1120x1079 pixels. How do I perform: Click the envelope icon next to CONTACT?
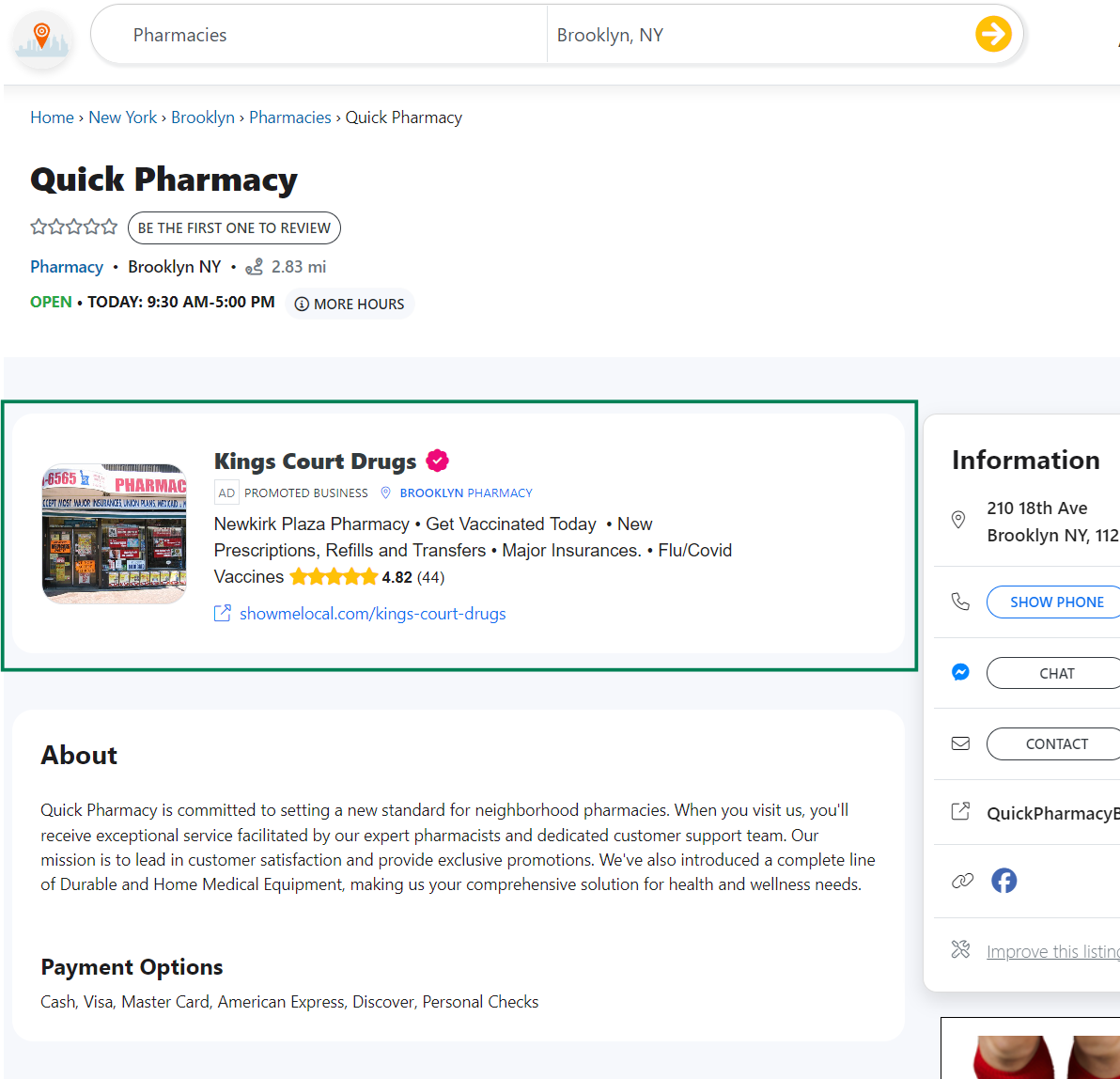[960, 743]
